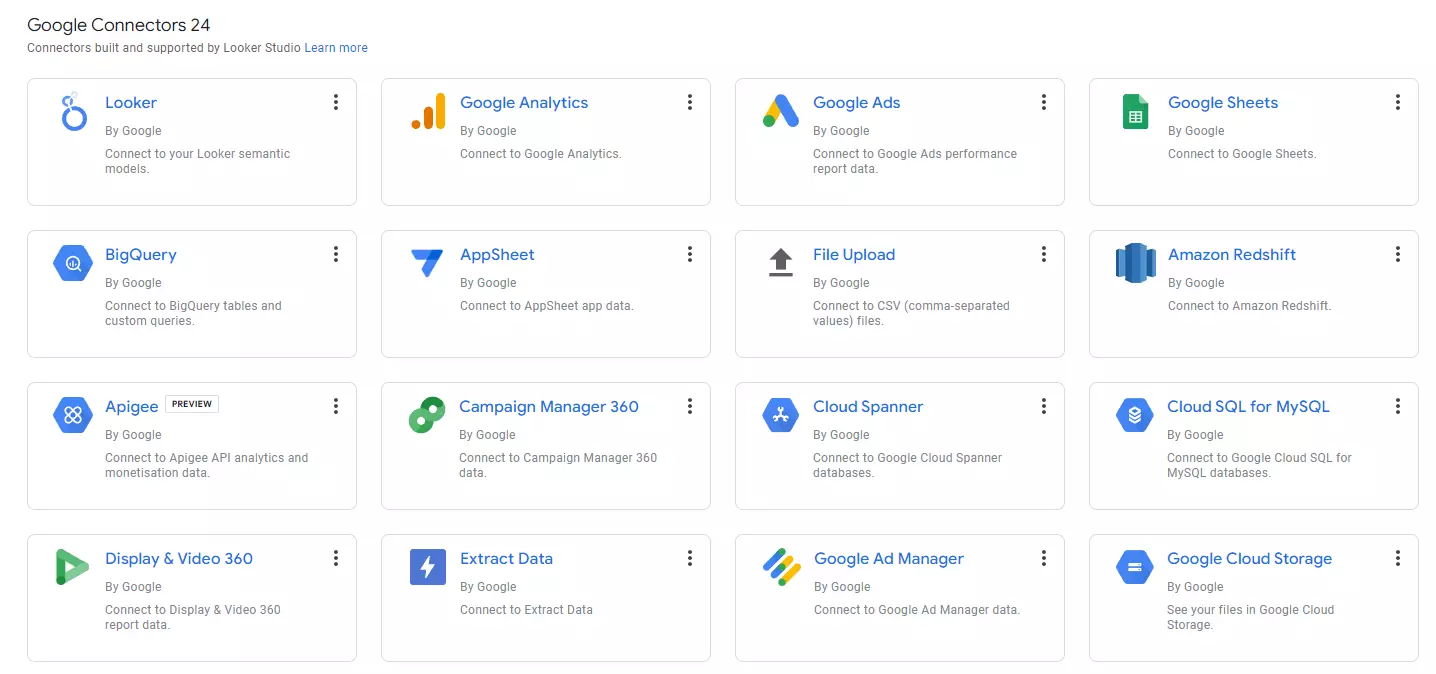Click the Google Analytics bar chart icon
1436x674 pixels.
[428, 111]
